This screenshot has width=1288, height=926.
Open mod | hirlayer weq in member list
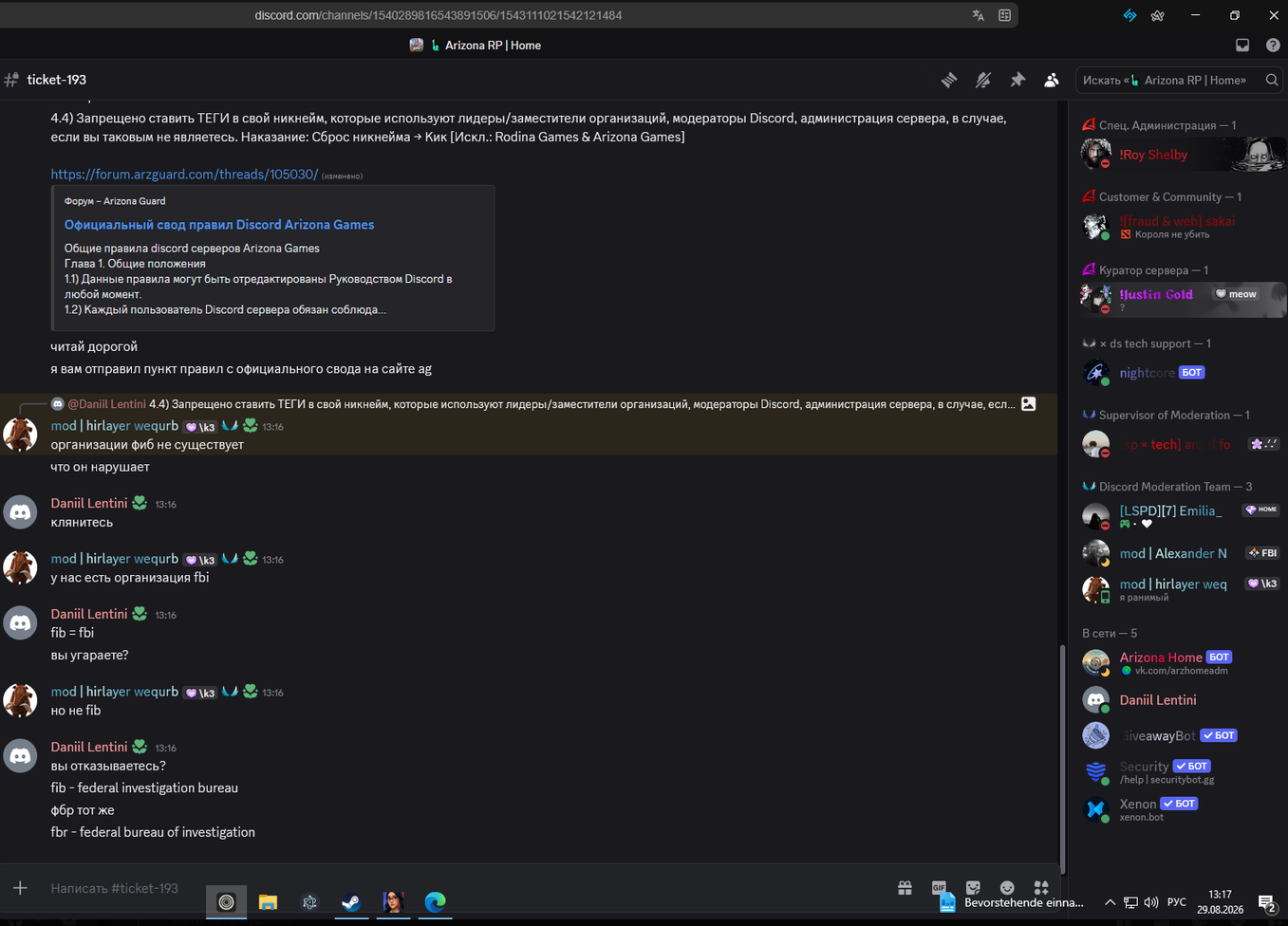point(1183,589)
